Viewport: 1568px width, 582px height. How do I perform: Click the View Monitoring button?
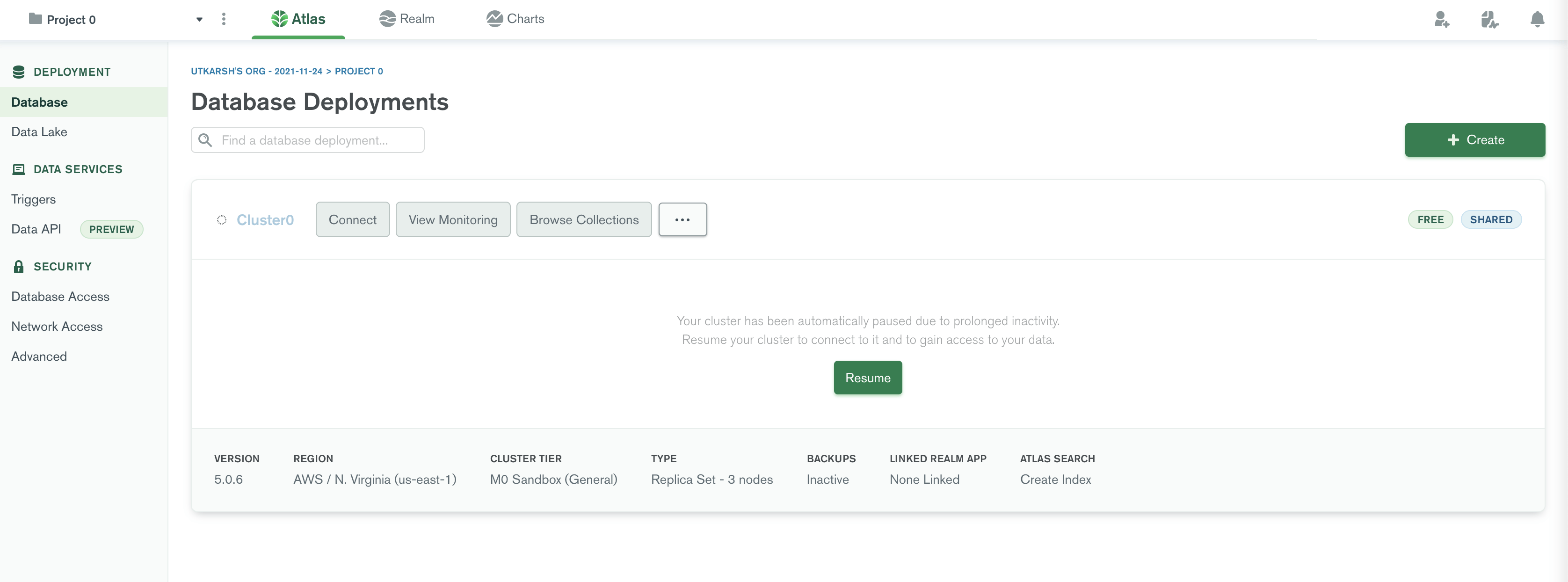point(453,220)
